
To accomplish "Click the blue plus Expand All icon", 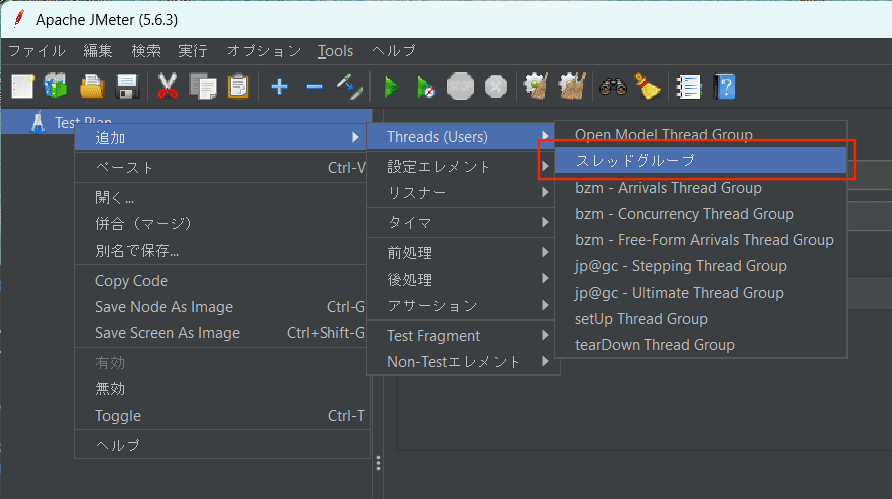I will pyautogui.click(x=279, y=87).
